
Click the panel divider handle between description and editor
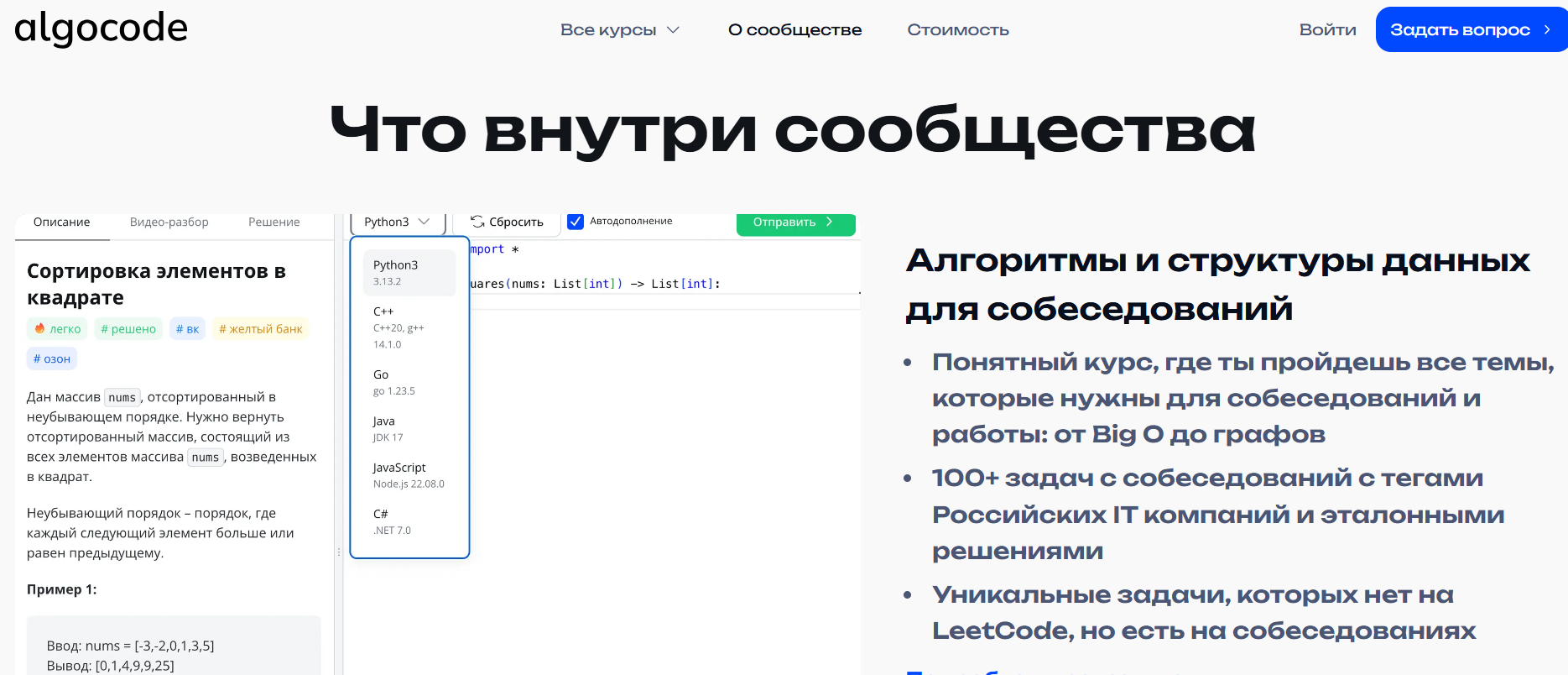[339, 552]
